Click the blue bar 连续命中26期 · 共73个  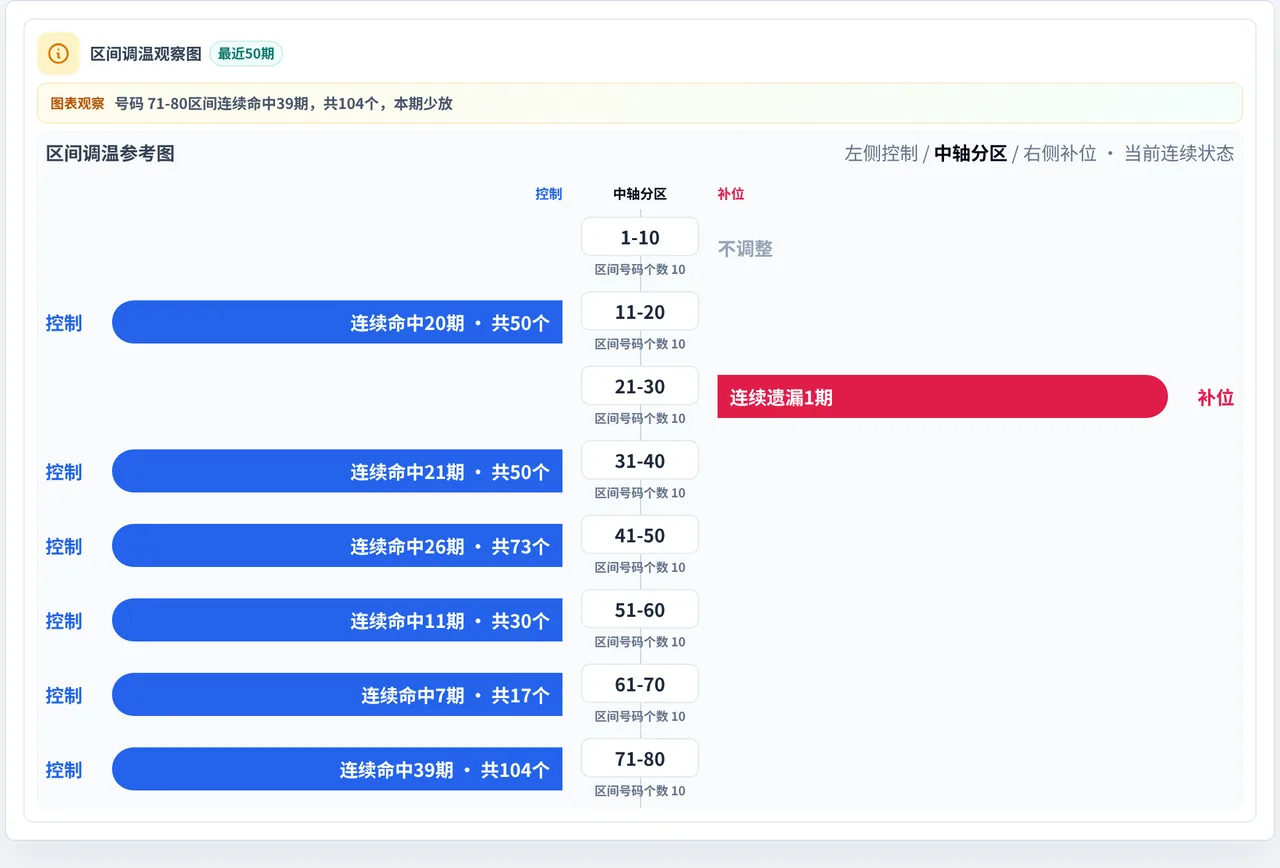(337, 546)
